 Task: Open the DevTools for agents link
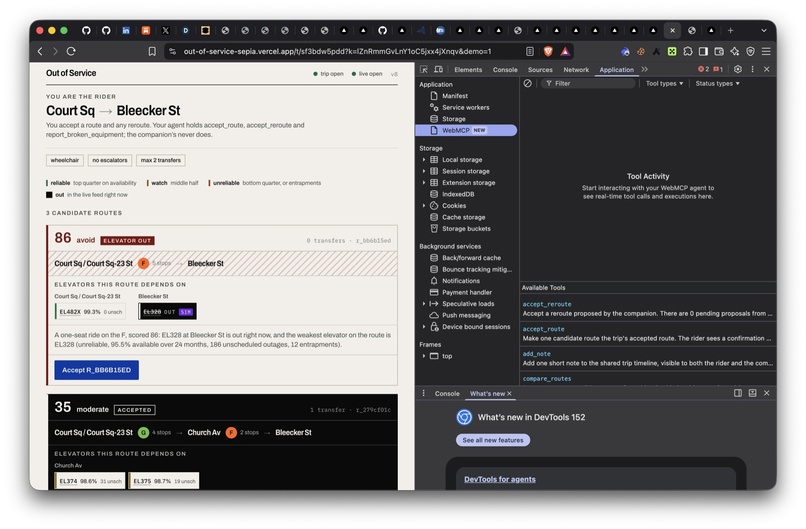500,480
